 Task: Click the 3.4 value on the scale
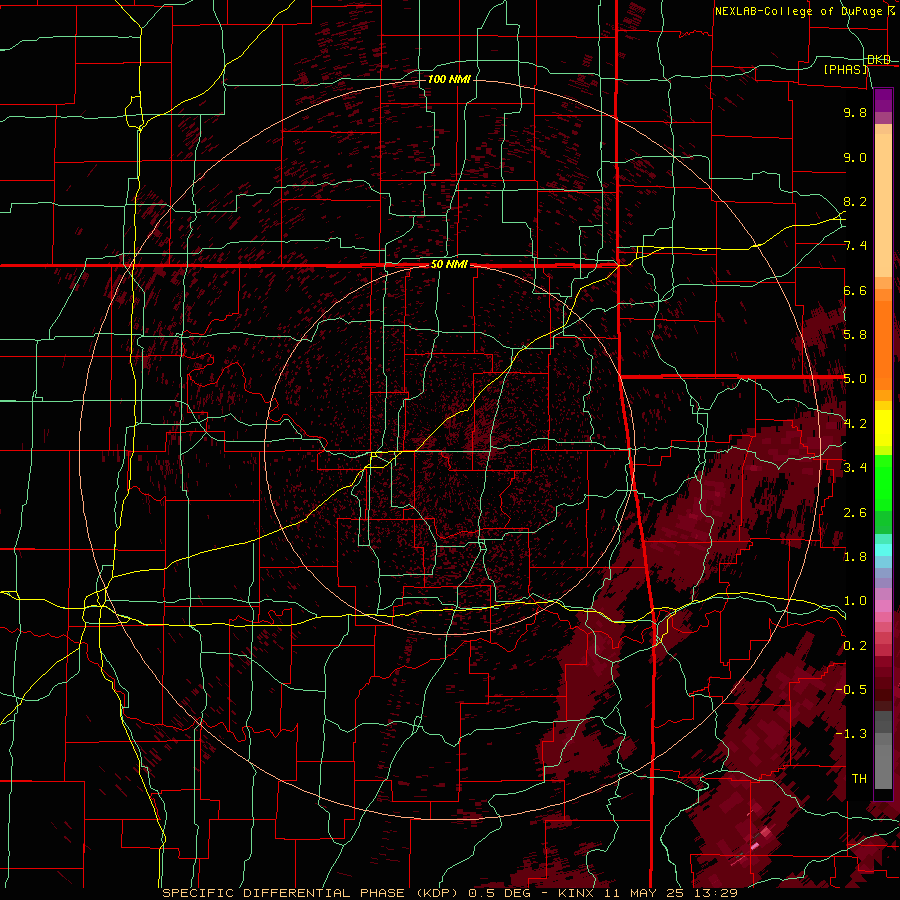point(855,468)
